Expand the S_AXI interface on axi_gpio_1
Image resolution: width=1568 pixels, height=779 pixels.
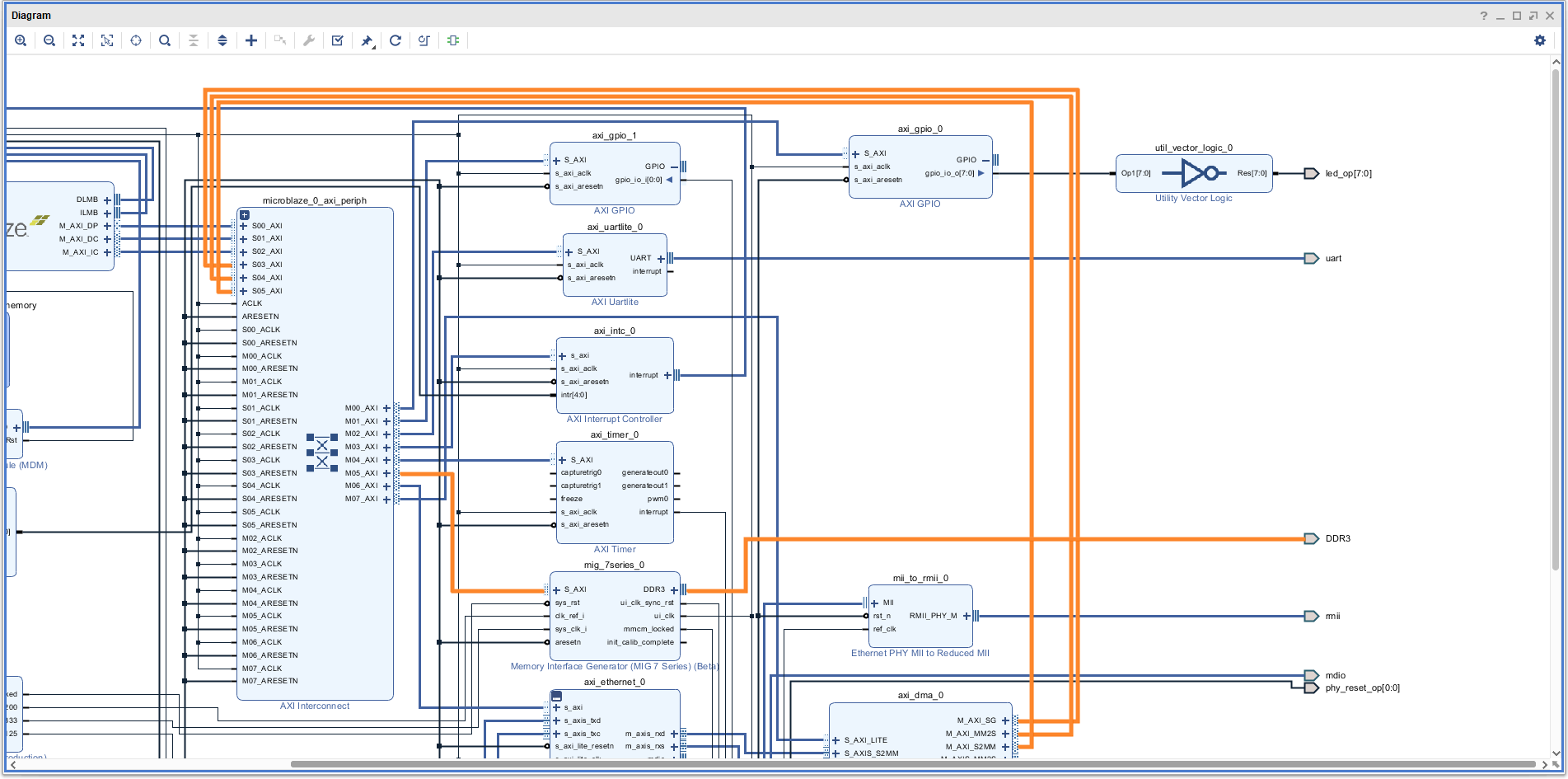[557, 161]
